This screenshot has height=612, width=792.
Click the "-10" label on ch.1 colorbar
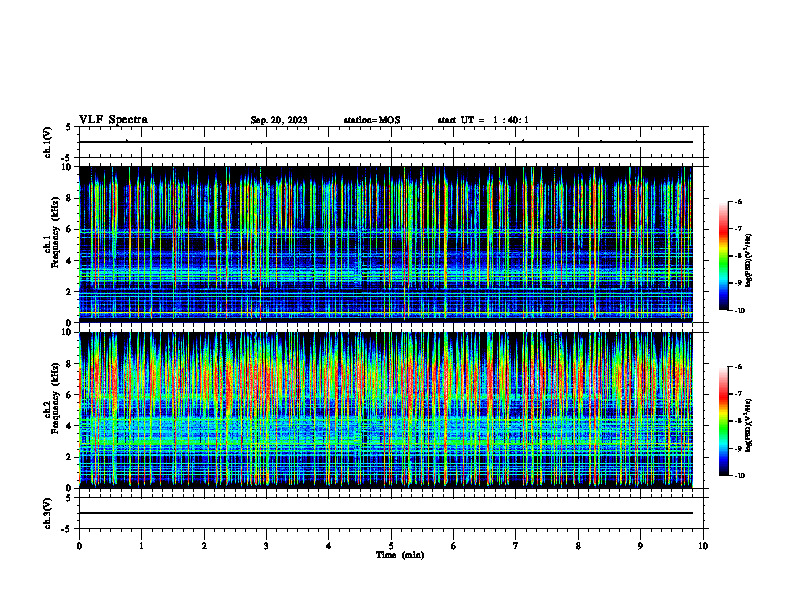click(740, 311)
